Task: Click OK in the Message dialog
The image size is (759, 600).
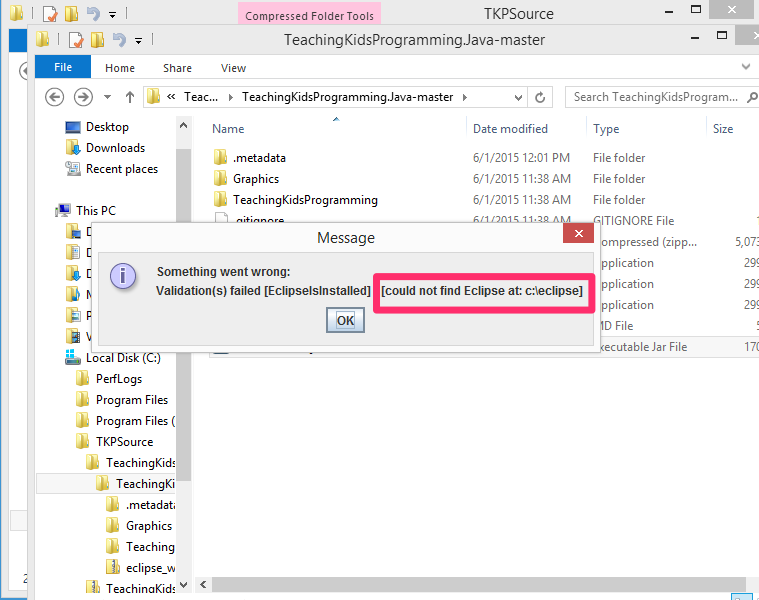Action: [x=345, y=320]
